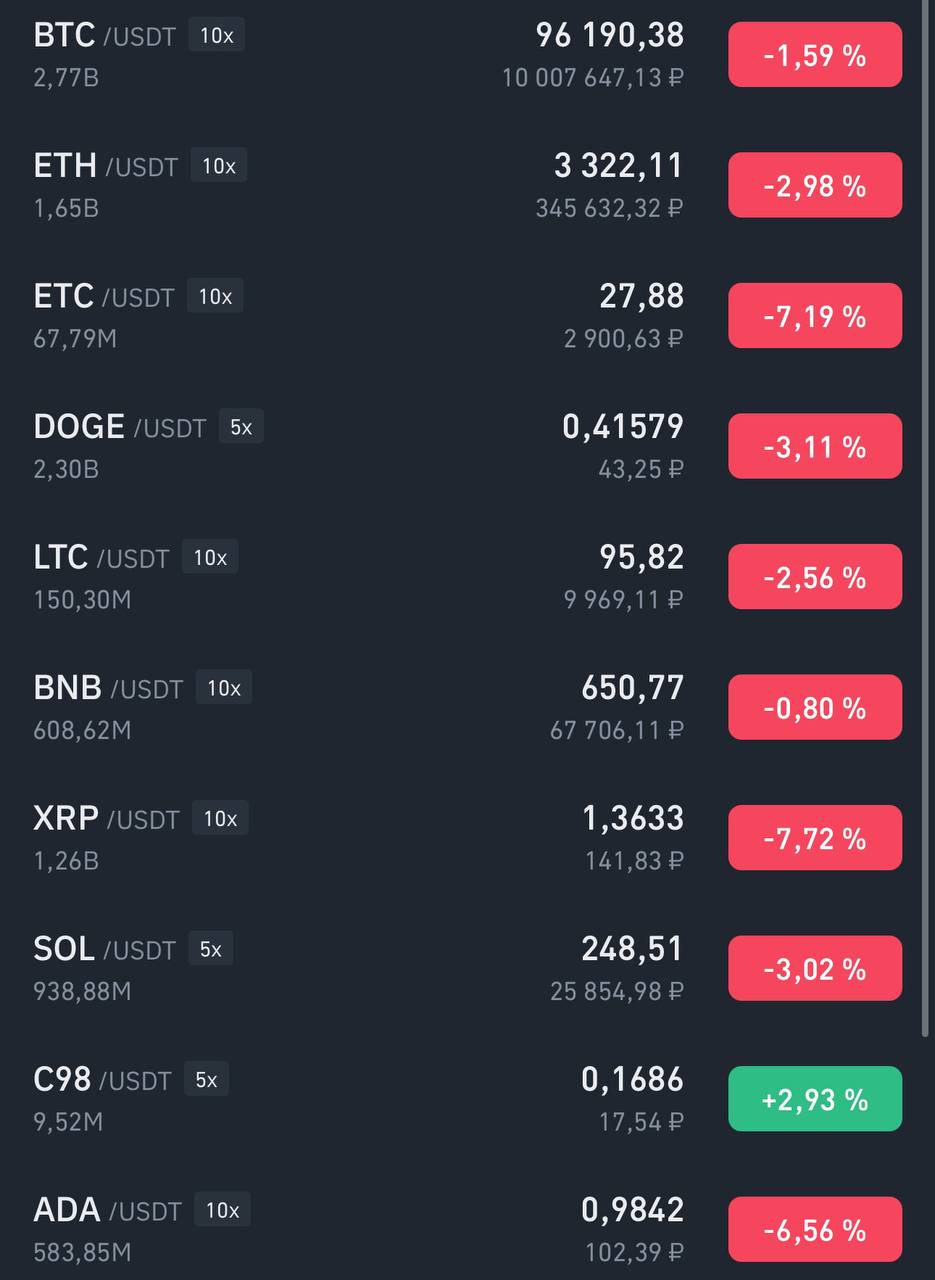Viewport: 935px width, 1280px height.
Task: Tap the XRP -7,72 % badge
Action: click(x=815, y=838)
